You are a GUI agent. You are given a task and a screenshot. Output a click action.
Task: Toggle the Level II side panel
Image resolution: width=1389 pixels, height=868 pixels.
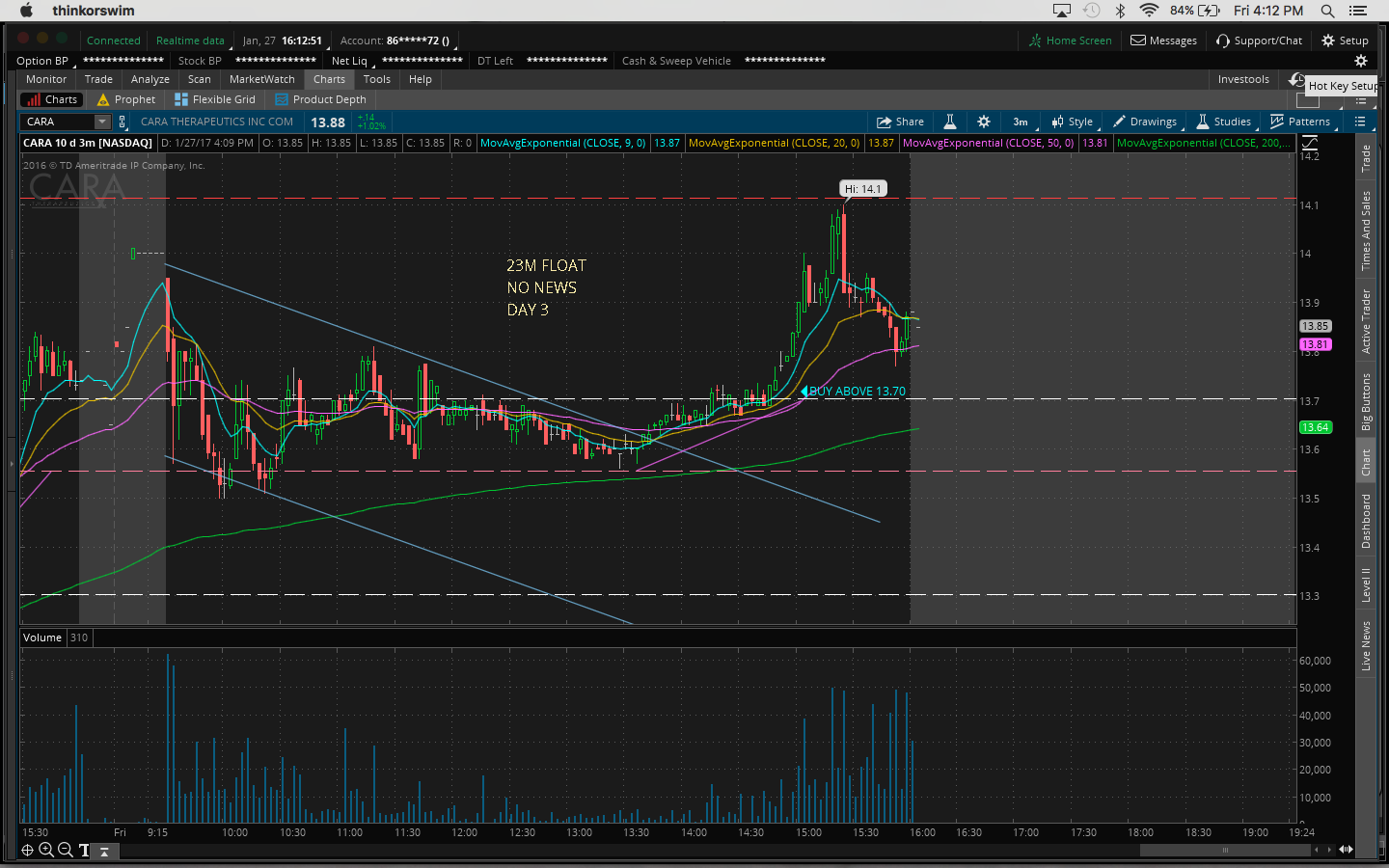point(1366,584)
